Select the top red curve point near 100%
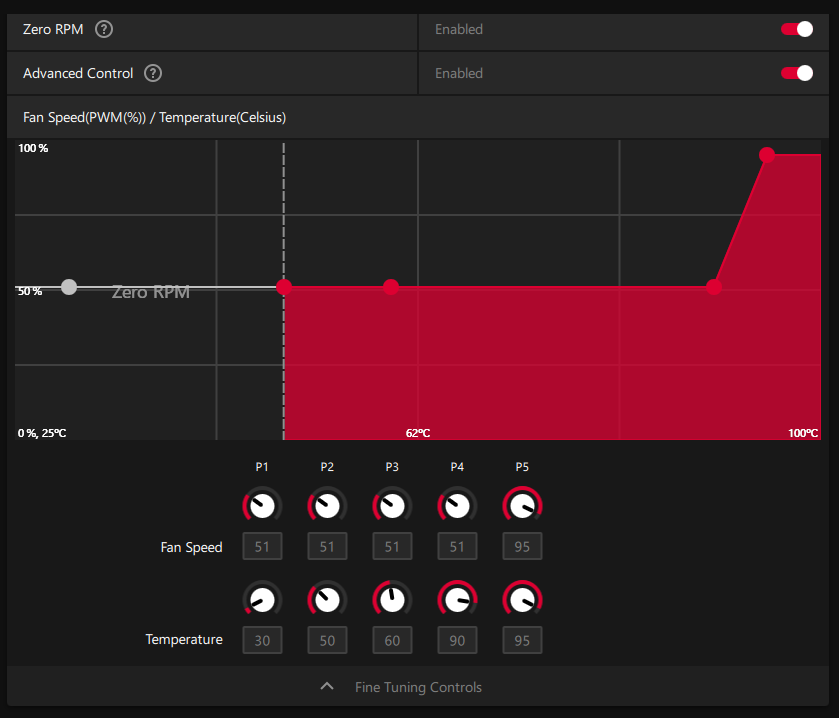This screenshot has width=839, height=718. click(x=767, y=155)
